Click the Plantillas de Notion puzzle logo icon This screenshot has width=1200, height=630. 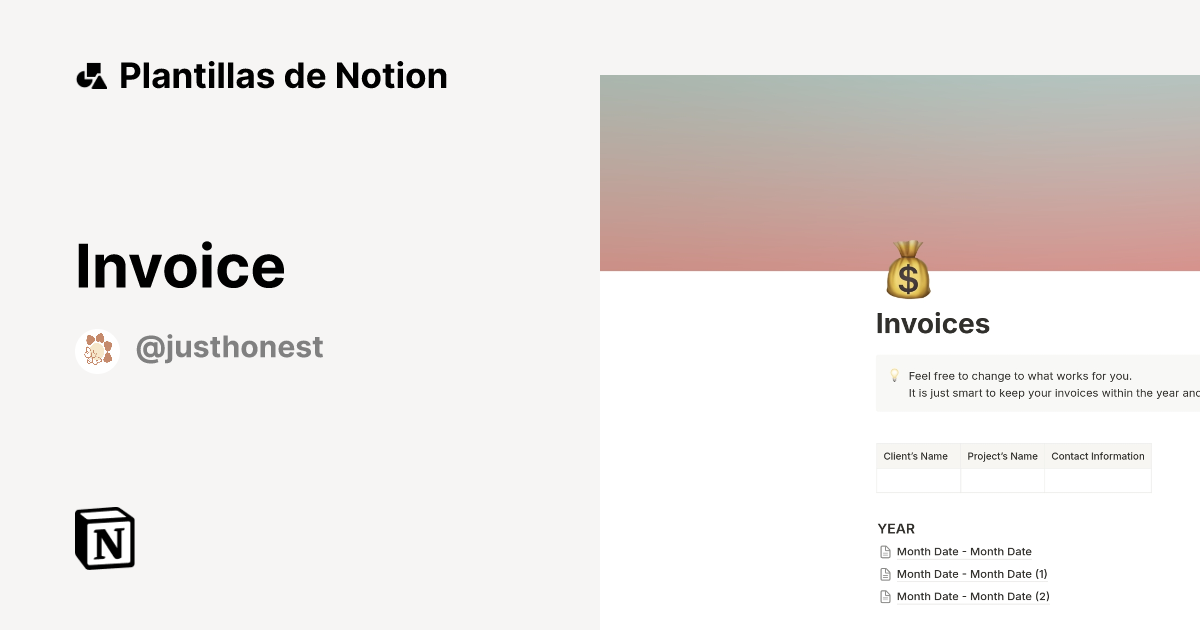93,75
